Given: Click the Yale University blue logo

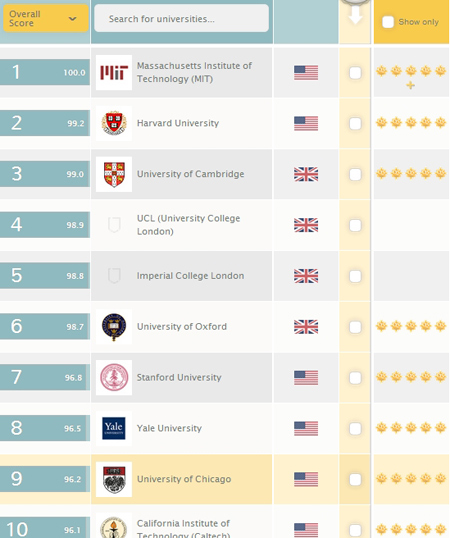Looking at the screenshot, I should (x=114, y=428).
